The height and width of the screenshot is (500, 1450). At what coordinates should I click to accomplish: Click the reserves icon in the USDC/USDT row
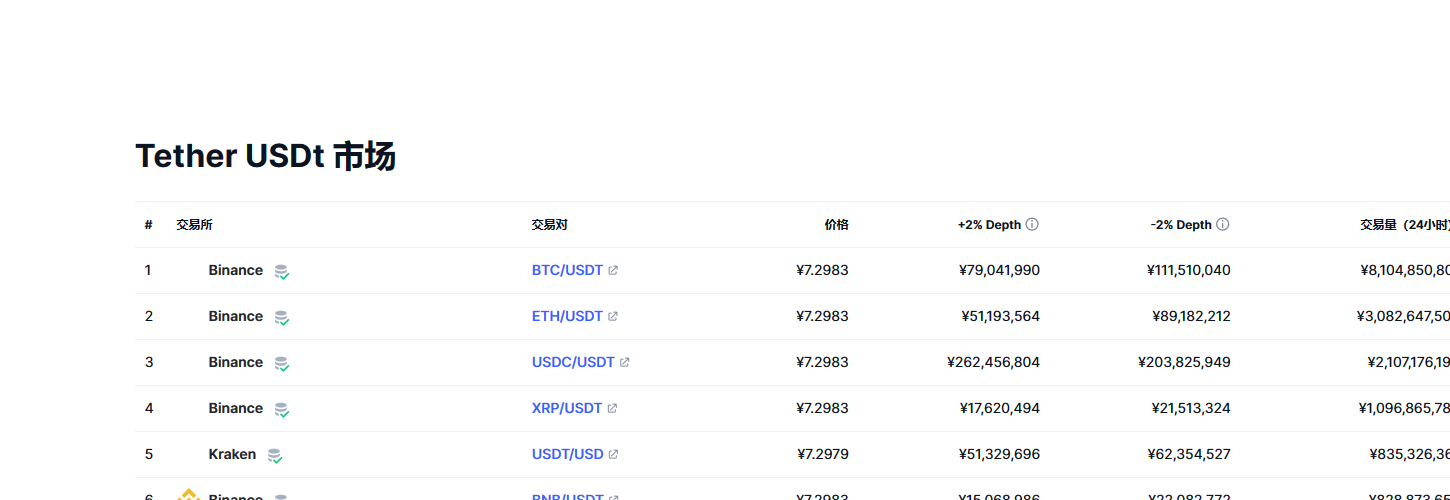point(282,363)
